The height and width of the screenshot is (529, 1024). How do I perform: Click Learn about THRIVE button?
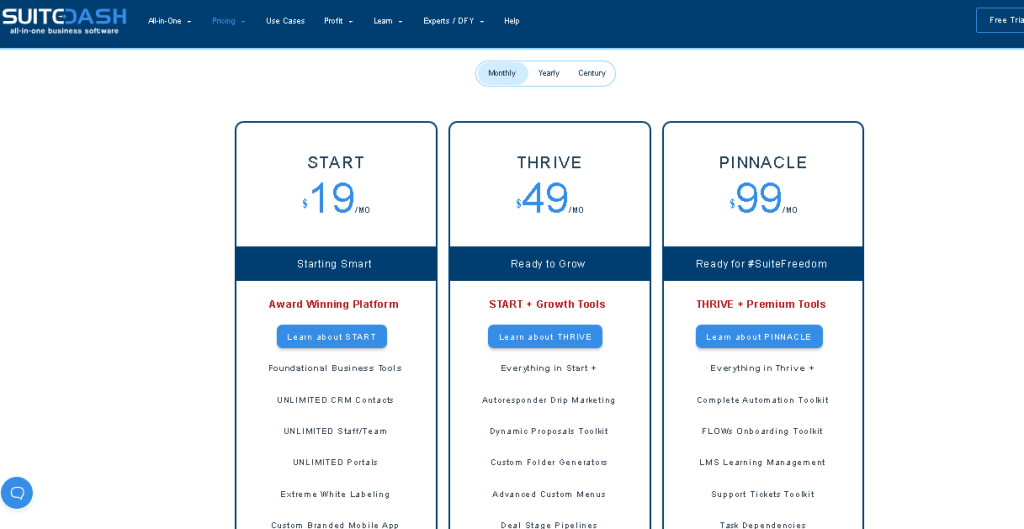545,337
